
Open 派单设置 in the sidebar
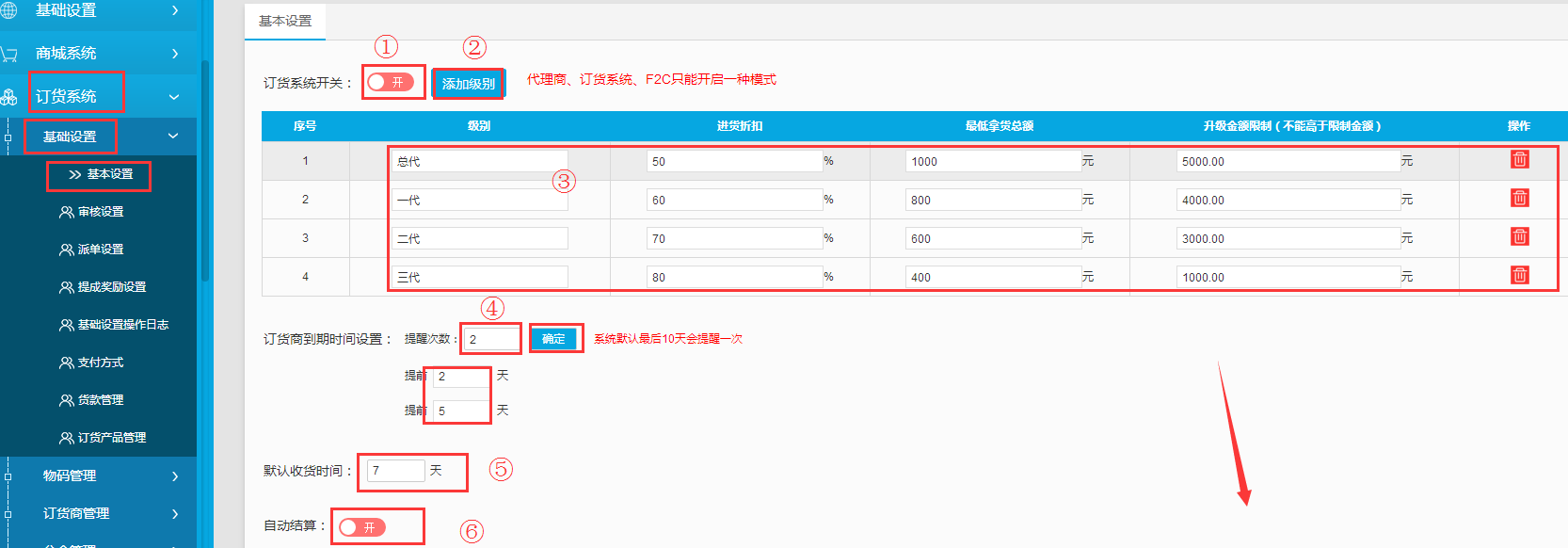point(101,250)
